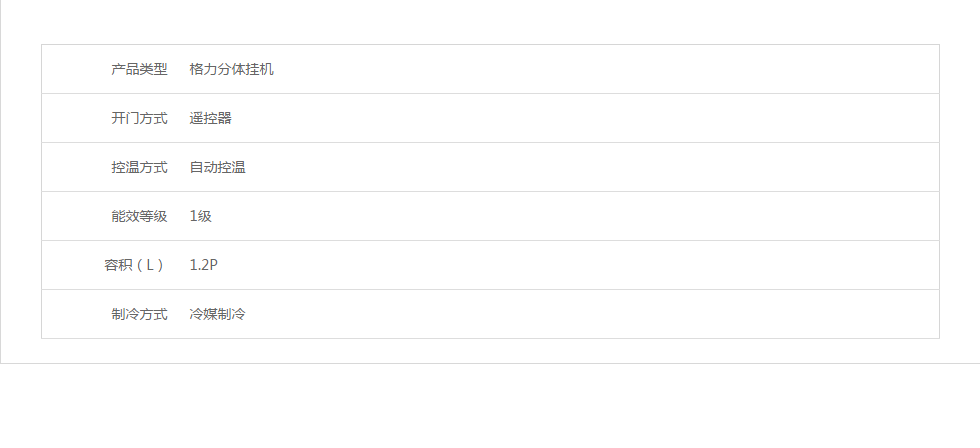The width and height of the screenshot is (980, 448).
Task: Click the 冷媒制冷 value text
Action: (217, 315)
